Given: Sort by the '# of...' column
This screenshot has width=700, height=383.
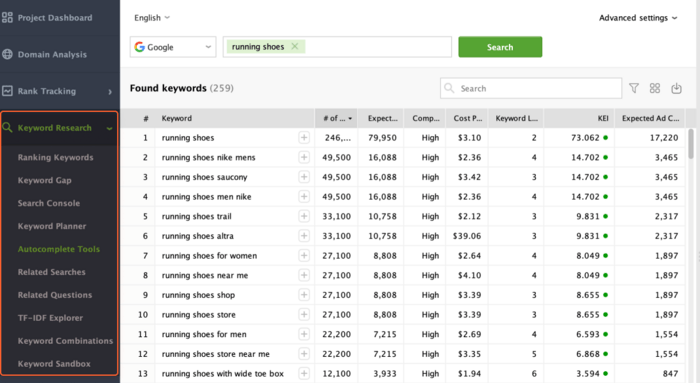Looking at the screenshot, I should [x=336, y=118].
